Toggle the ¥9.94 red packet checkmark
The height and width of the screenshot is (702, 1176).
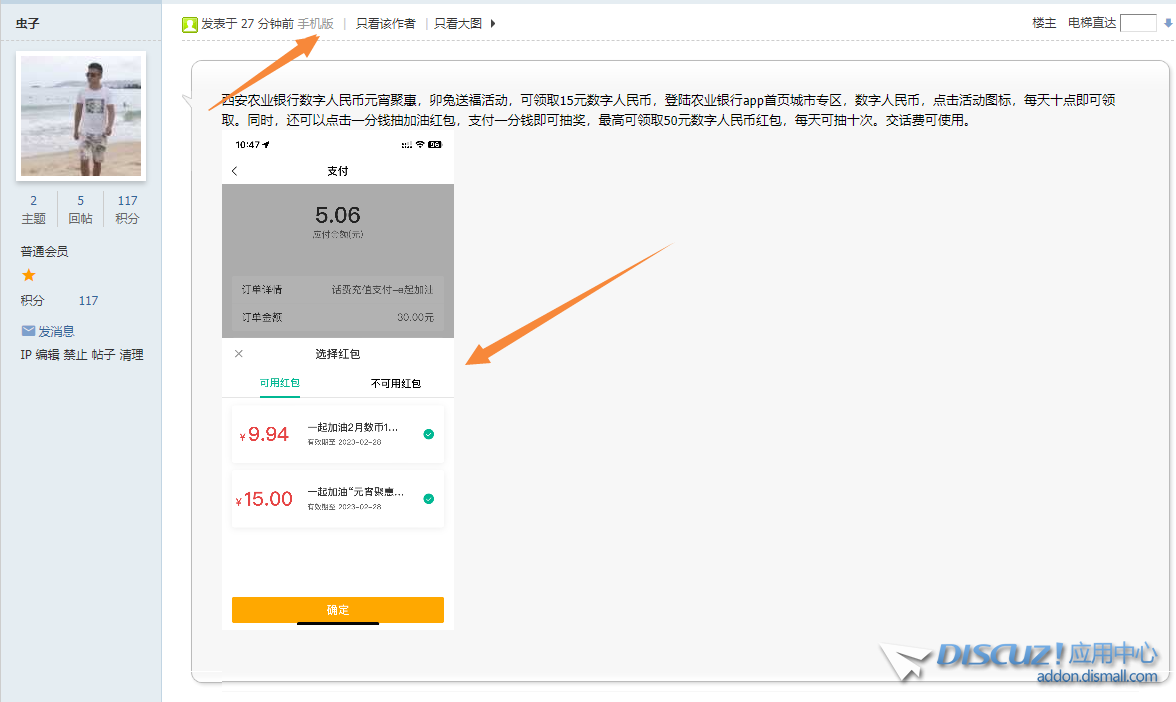coord(429,434)
